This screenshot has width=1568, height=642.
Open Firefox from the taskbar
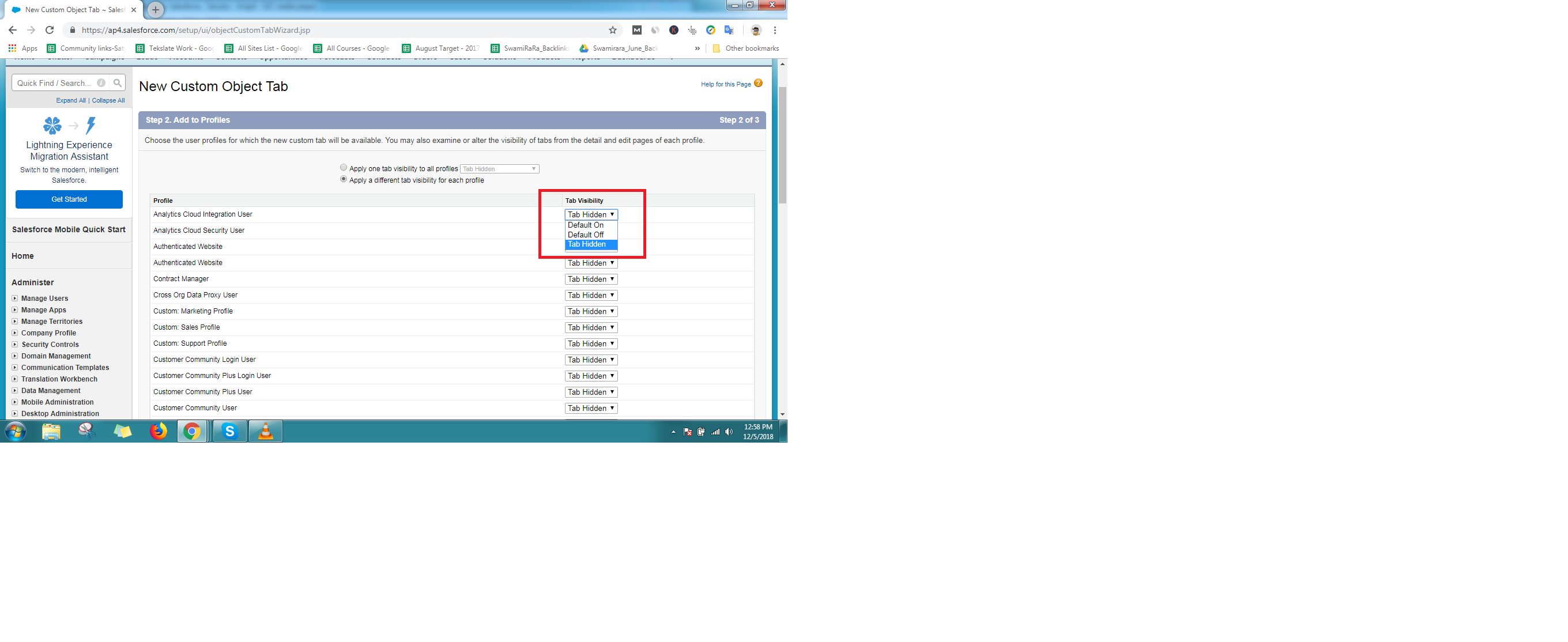point(159,432)
